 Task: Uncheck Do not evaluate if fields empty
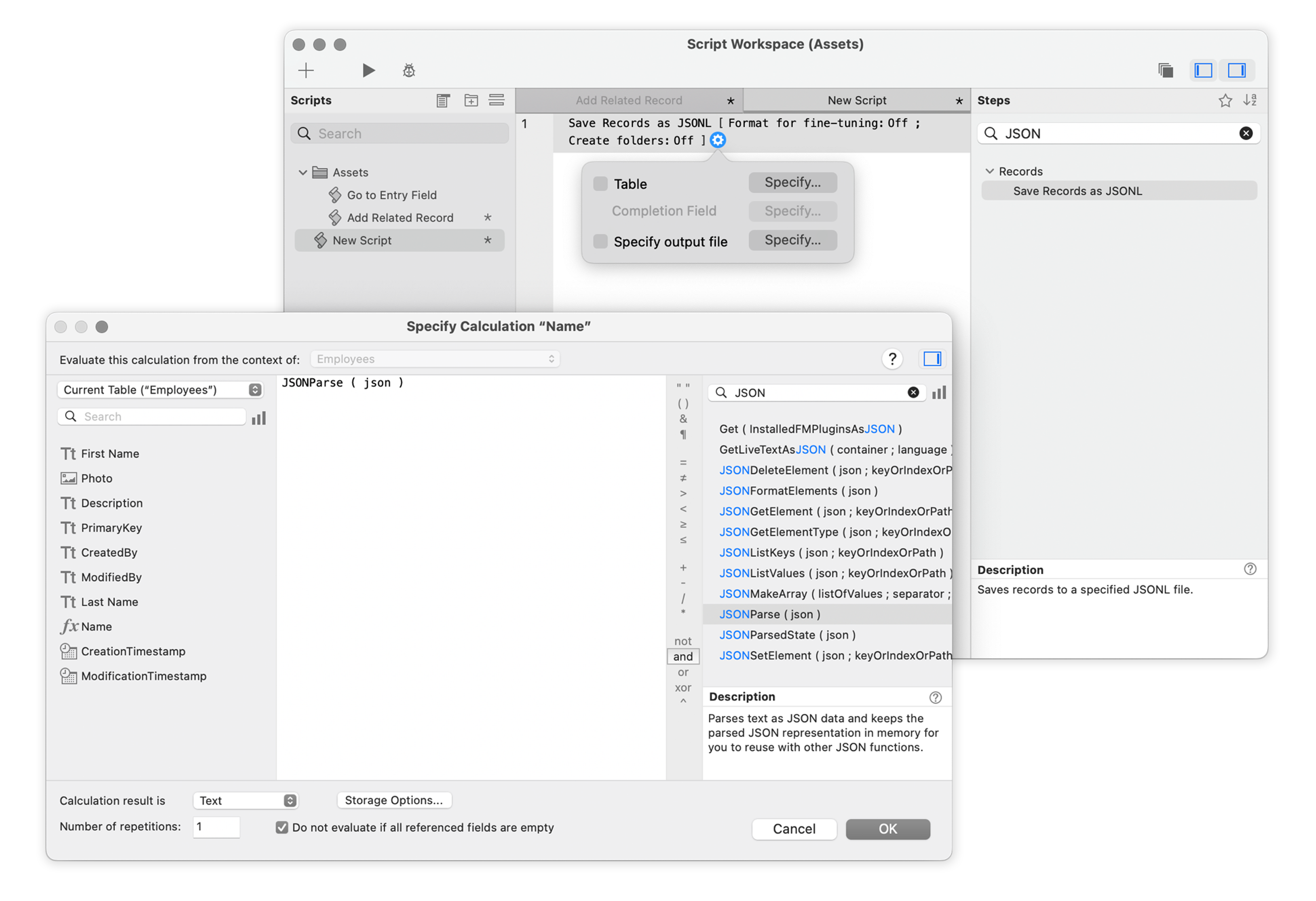[x=282, y=827]
